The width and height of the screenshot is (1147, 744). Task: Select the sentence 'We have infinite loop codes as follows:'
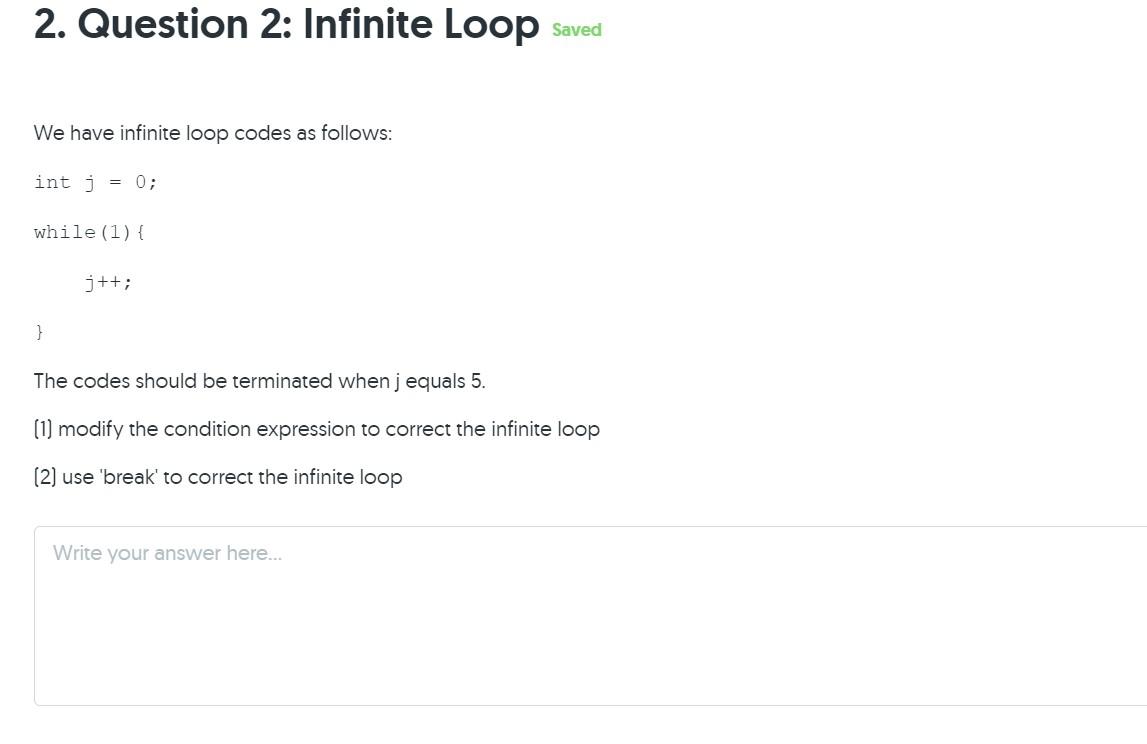pos(212,132)
